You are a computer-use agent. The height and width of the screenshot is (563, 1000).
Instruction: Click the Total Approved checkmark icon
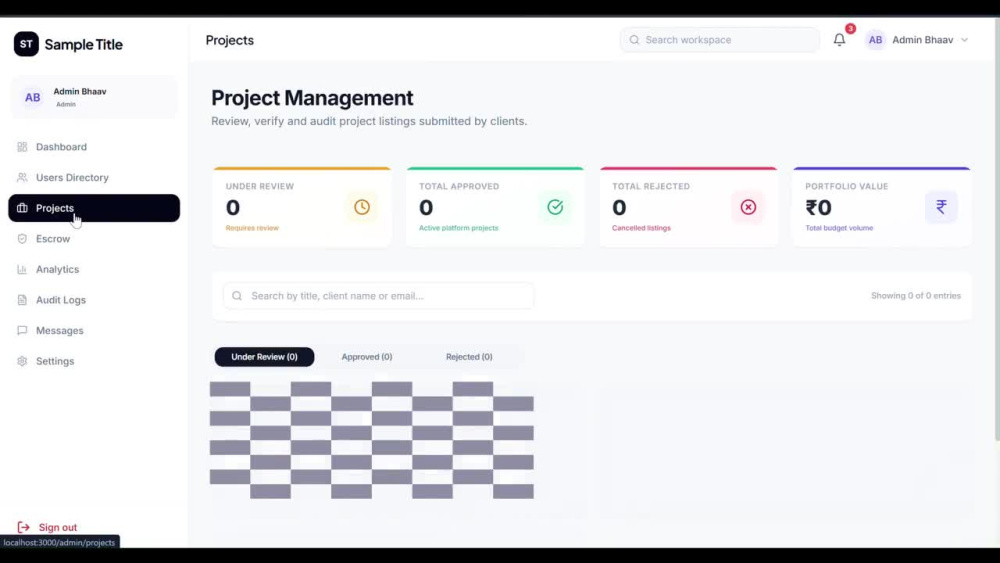coord(555,207)
